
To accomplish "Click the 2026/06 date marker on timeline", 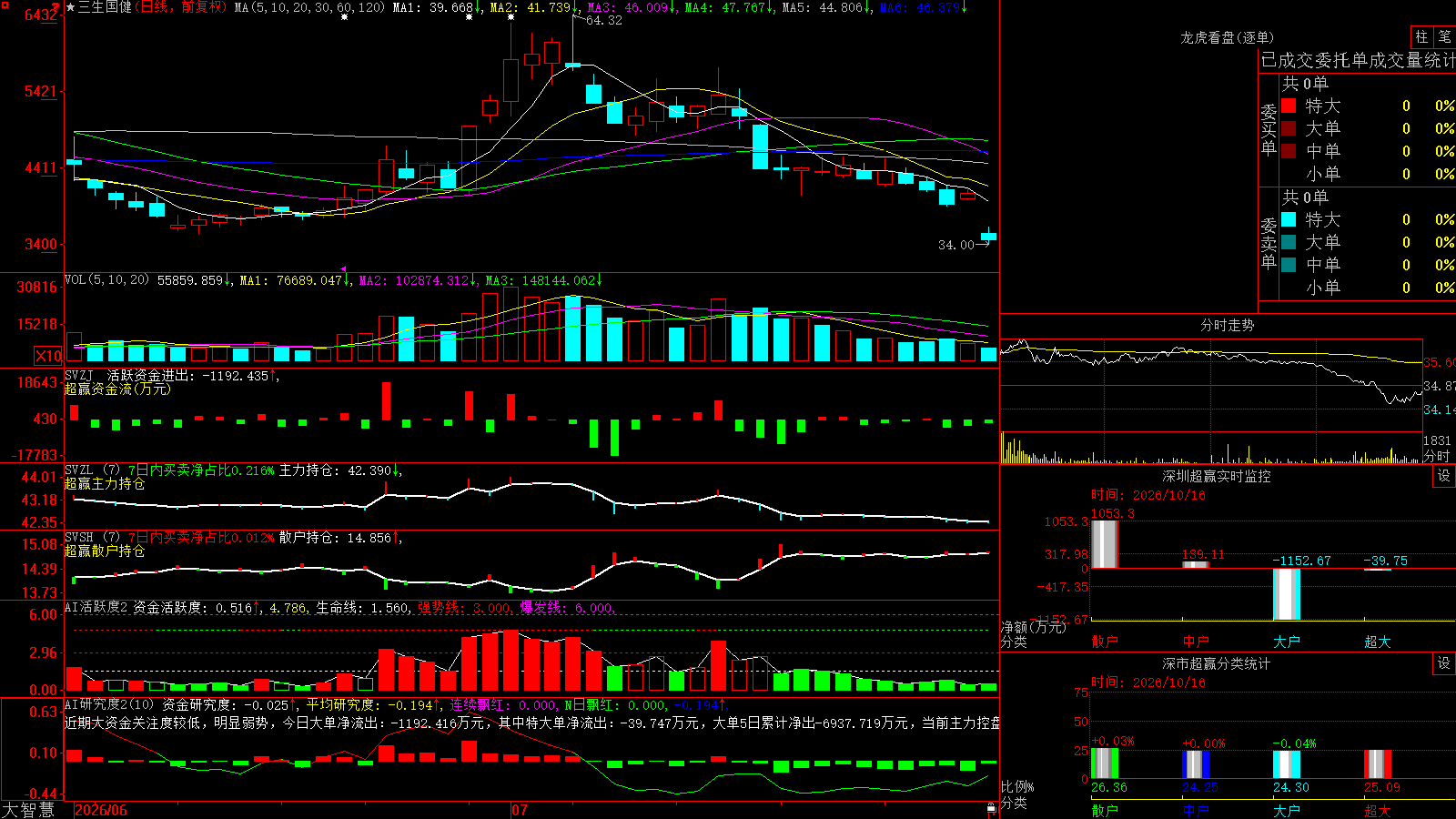I will pyautogui.click(x=101, y=810).
